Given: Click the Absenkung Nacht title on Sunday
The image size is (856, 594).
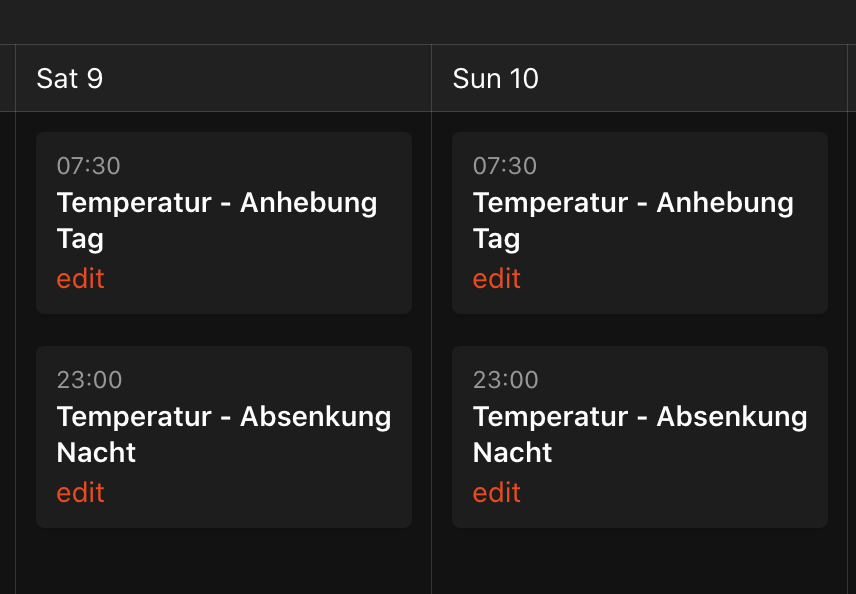Looking at the screenshot, I should tap(640, 434).
